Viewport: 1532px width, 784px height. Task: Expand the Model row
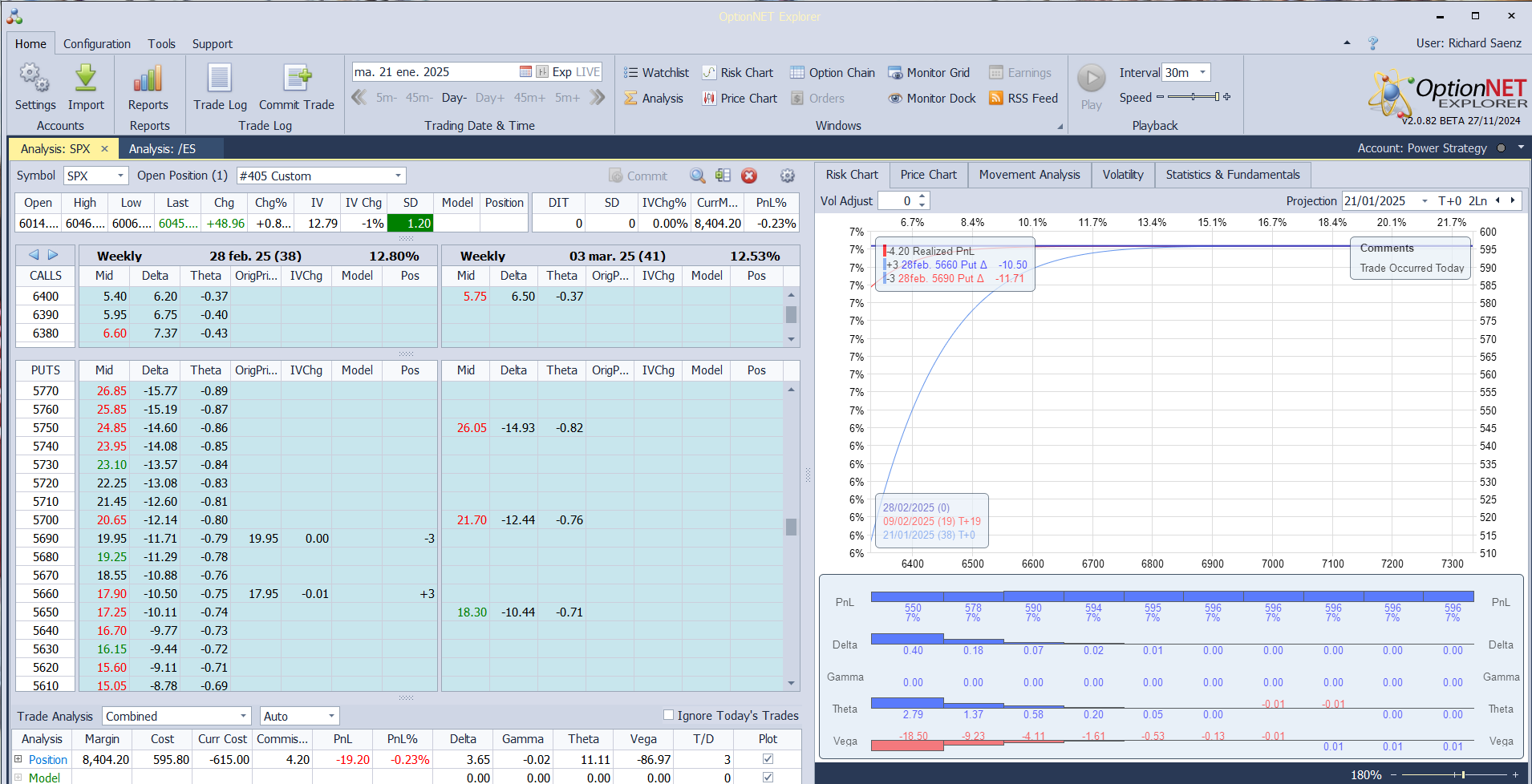coord(18,777)
